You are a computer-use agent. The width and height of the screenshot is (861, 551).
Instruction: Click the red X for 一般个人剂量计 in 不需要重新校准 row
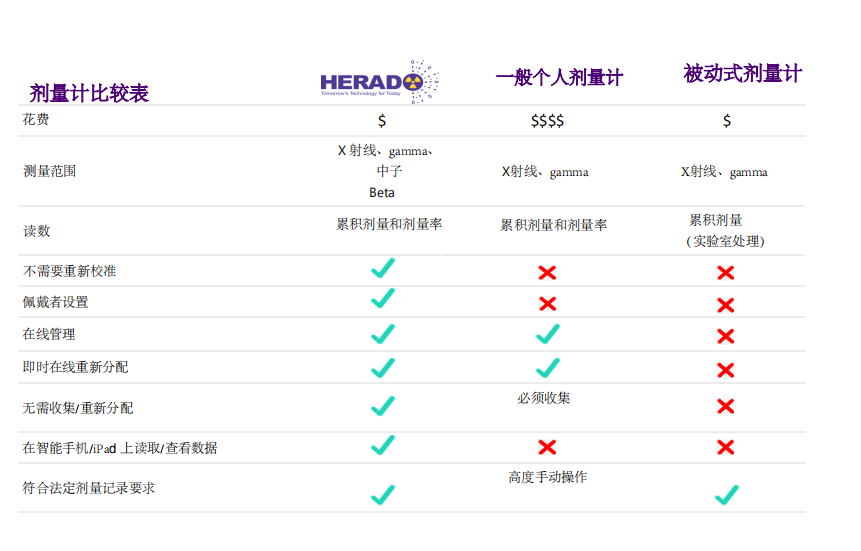547,272
